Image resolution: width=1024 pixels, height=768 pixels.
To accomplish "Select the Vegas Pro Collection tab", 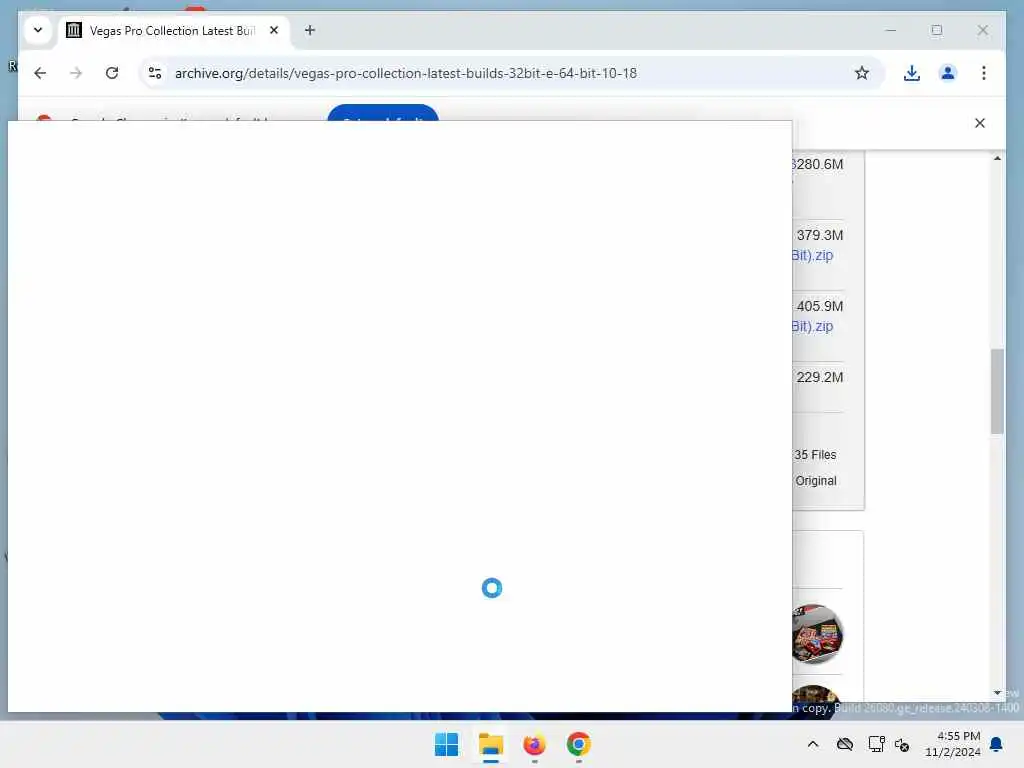I will 173,31.
